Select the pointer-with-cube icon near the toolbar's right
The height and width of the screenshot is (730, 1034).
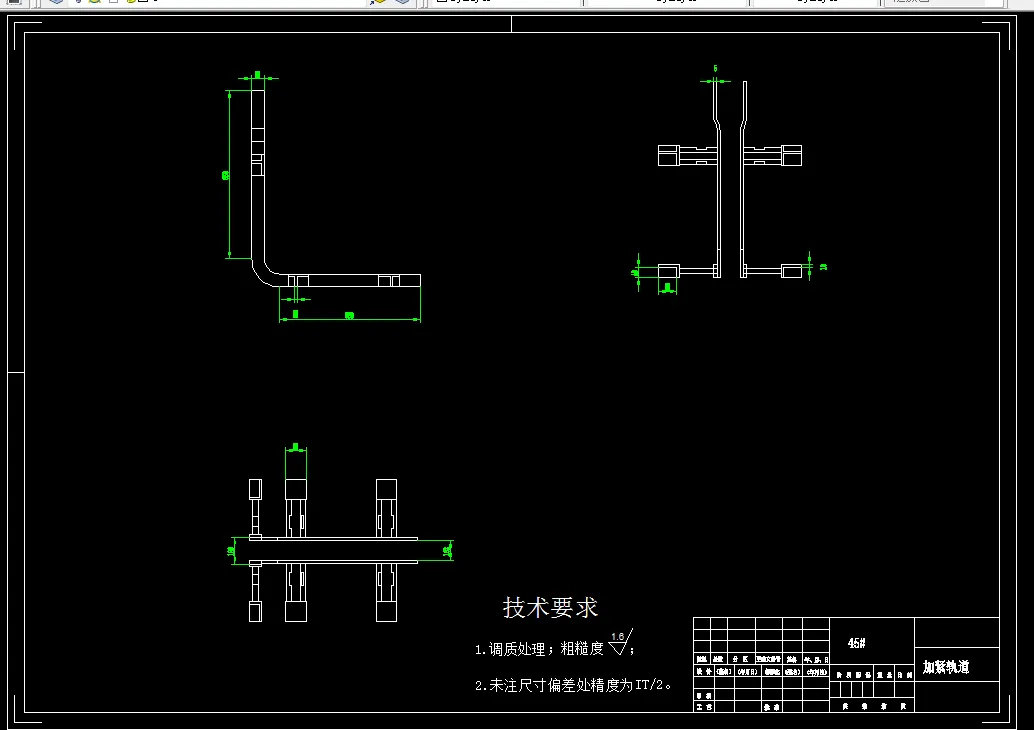pos(378,3)
